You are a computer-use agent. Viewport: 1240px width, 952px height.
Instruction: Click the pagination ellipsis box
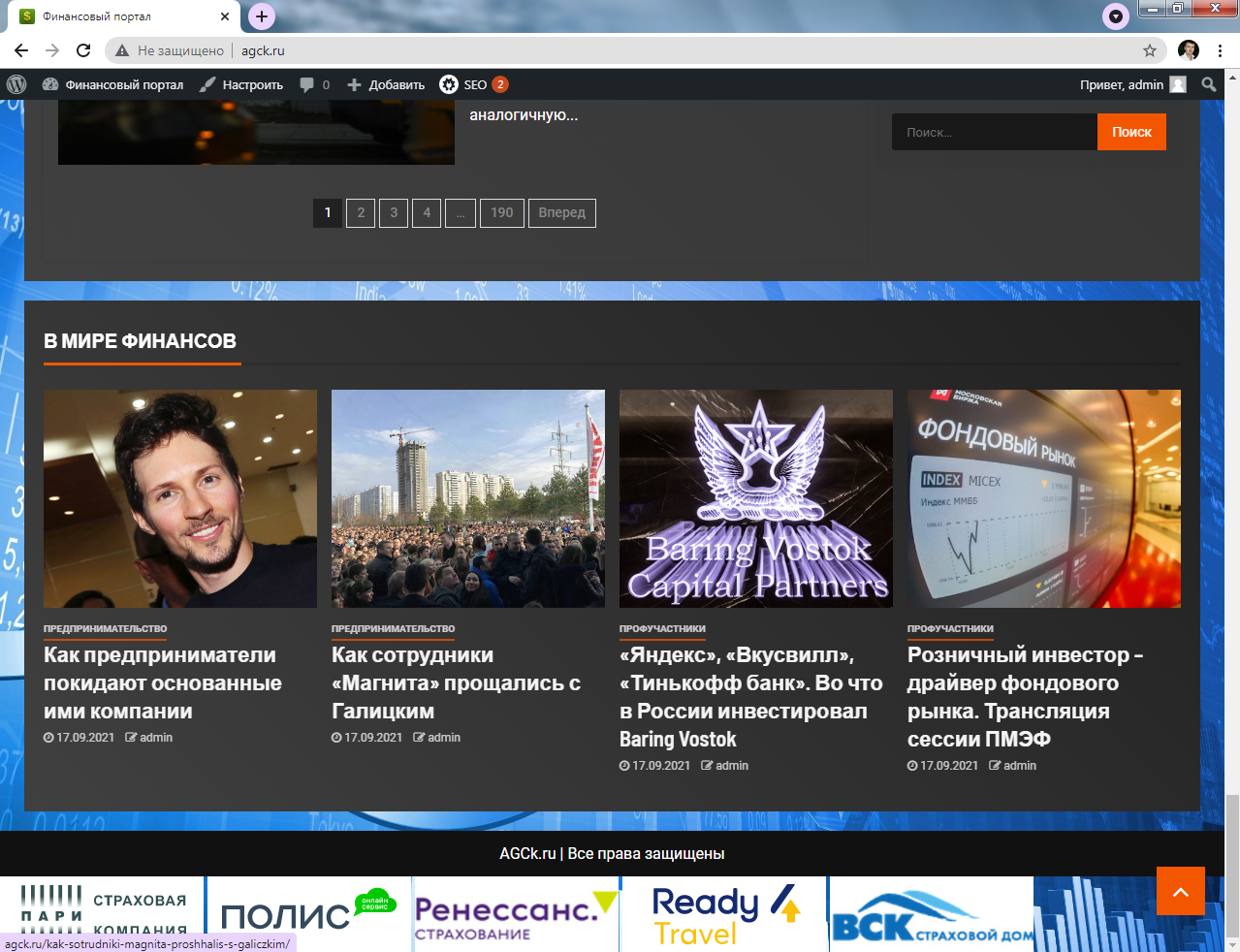[x=461, y=213]
